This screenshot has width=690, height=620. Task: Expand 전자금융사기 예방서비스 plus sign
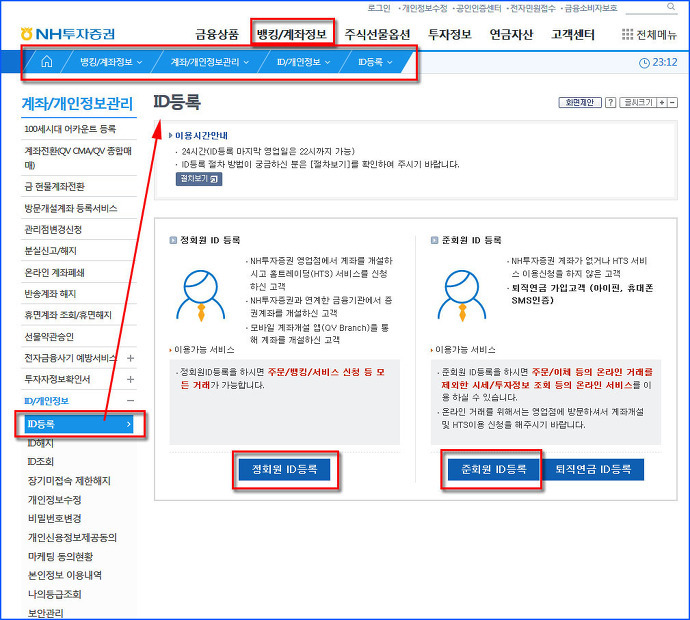point(130,358)
